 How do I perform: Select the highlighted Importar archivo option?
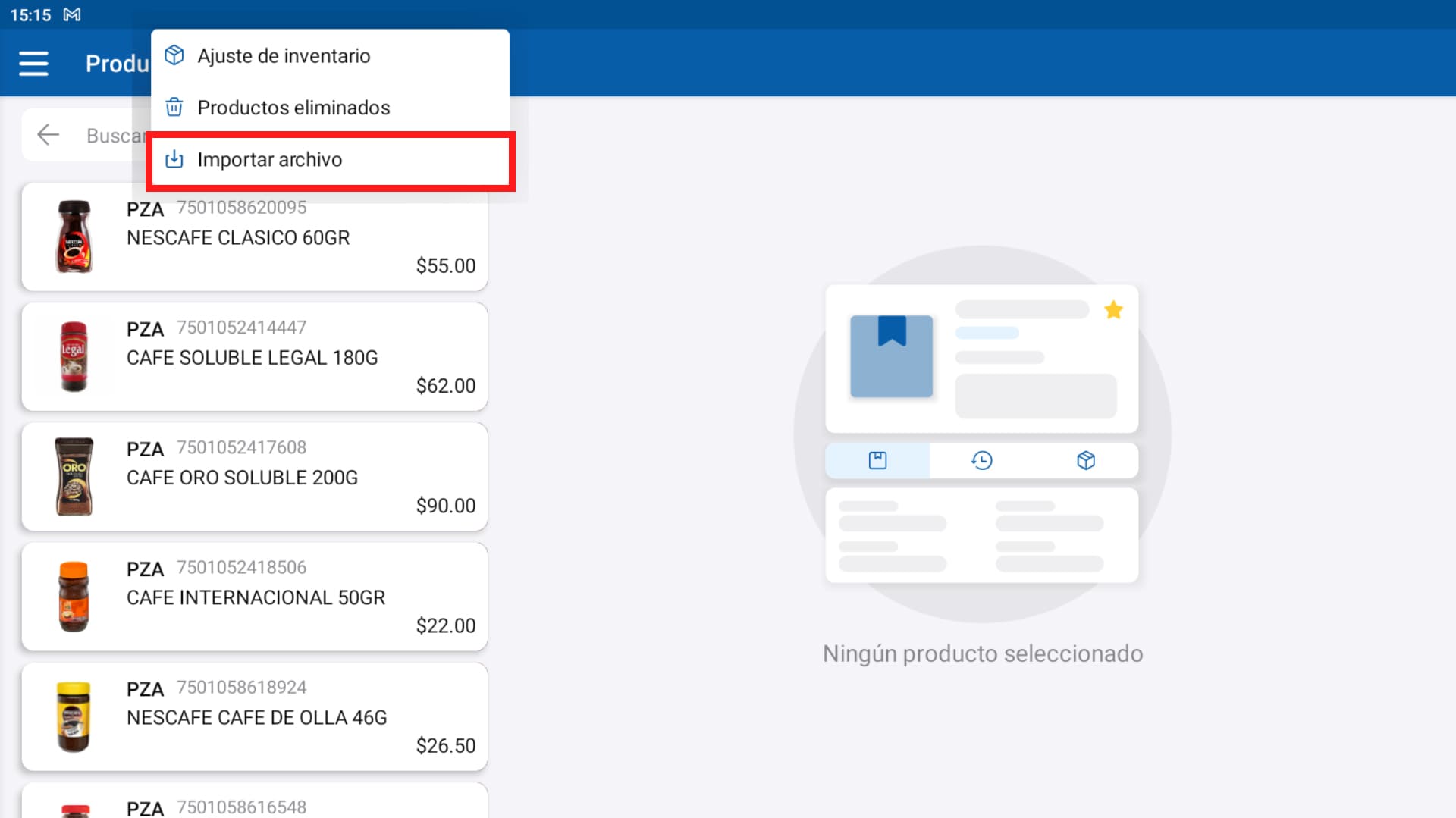[270, 160]
